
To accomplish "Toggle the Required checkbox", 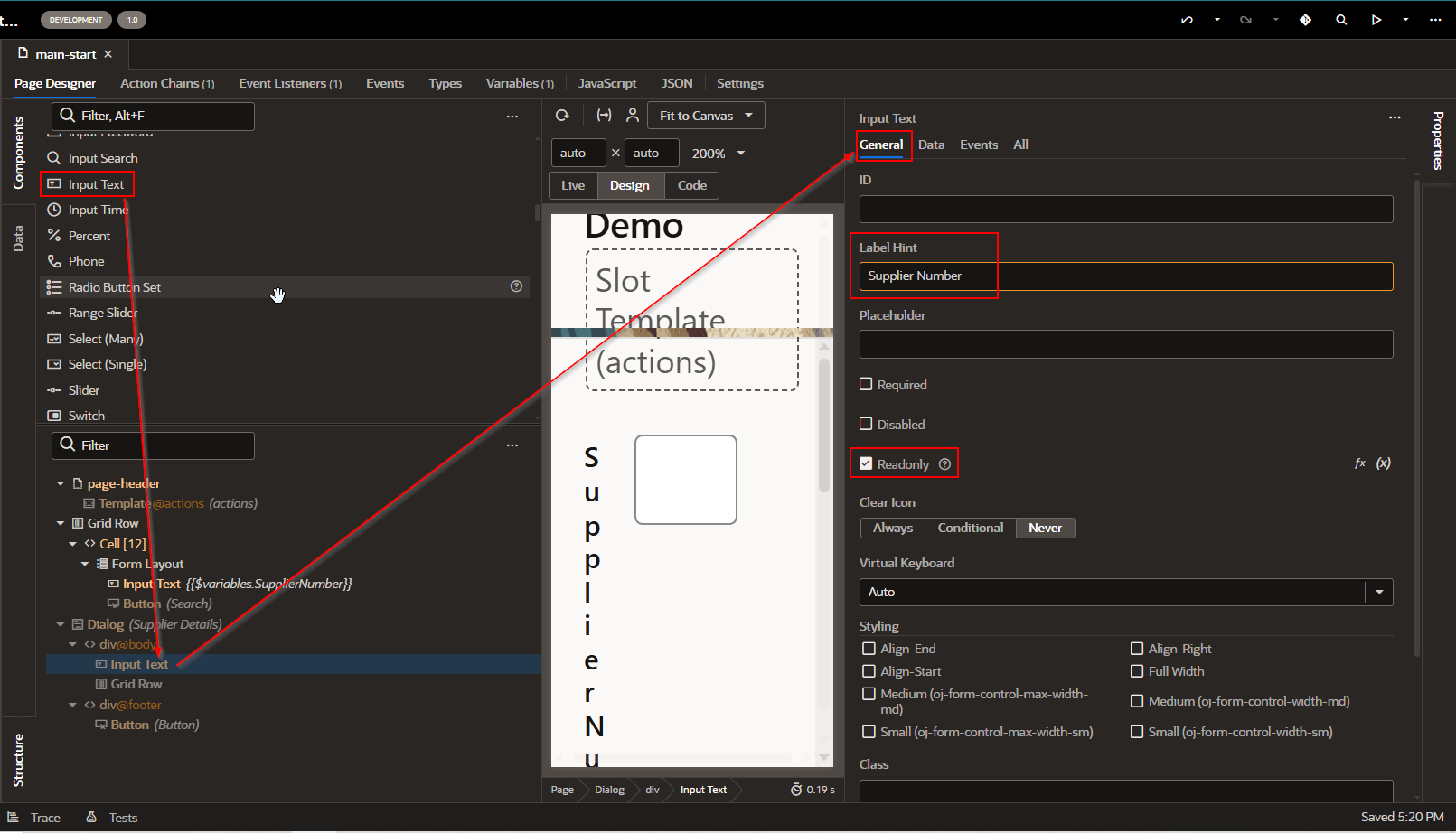I will 866,384.
